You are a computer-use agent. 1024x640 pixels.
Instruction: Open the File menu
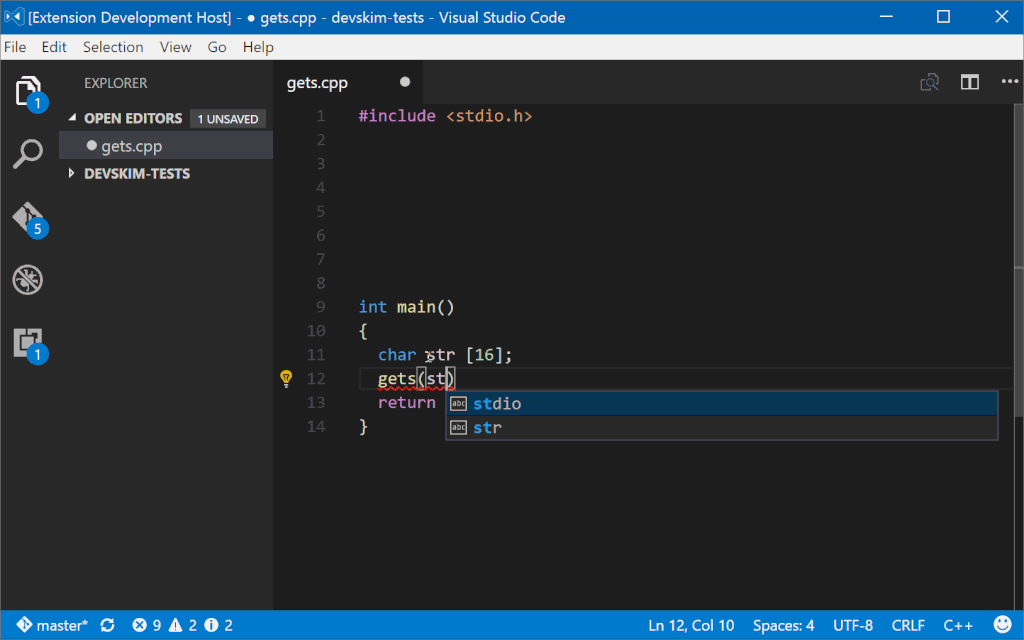(x=15, y=47)
